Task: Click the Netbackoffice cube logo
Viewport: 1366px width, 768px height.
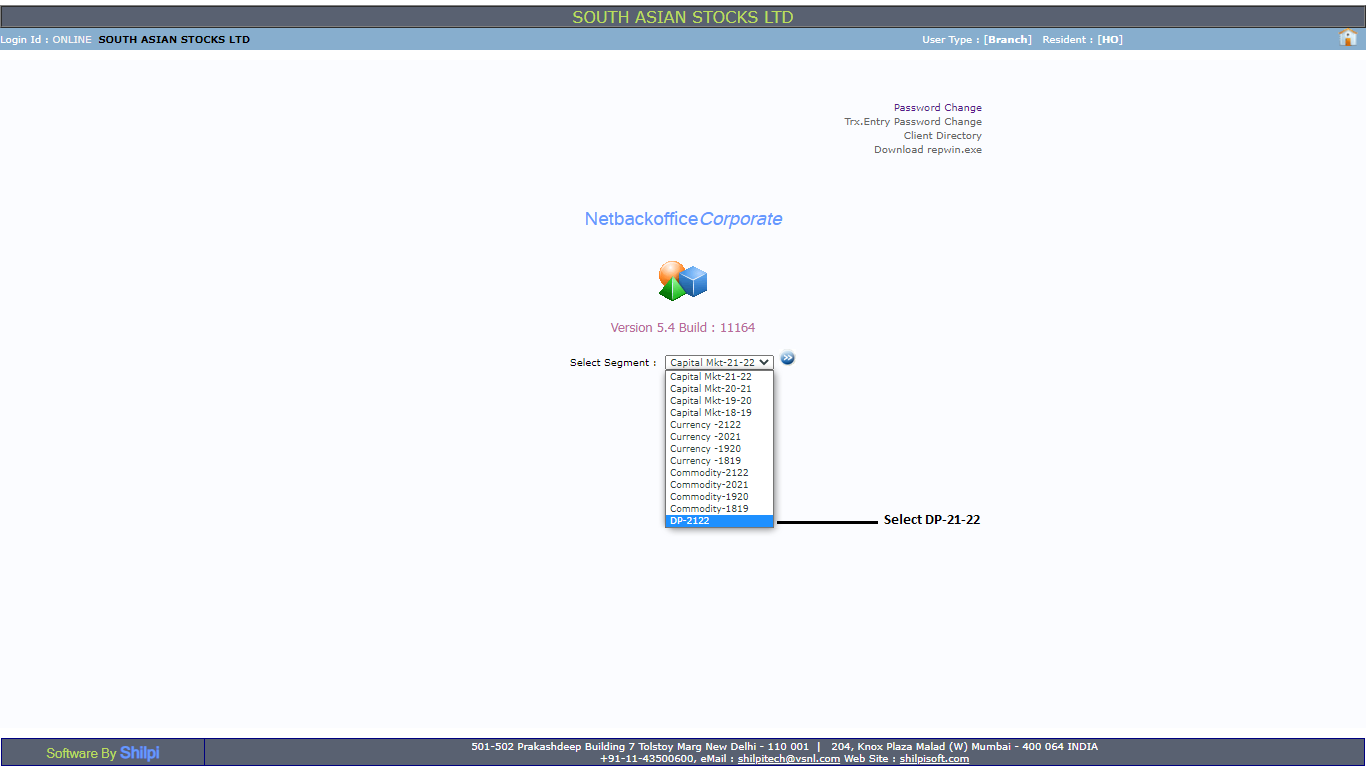Action: point(683,281)
